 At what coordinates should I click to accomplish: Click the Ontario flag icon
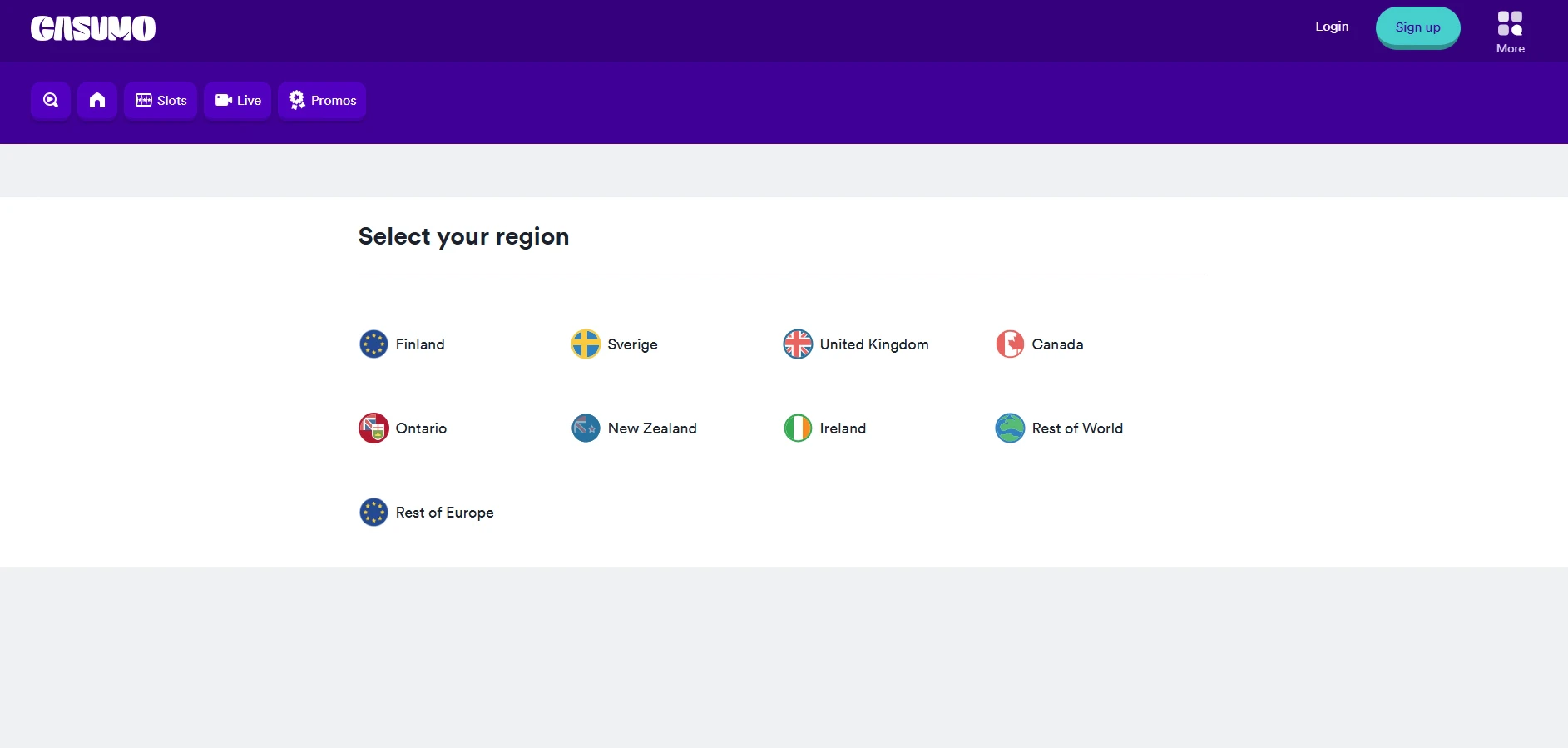(373, 428)
